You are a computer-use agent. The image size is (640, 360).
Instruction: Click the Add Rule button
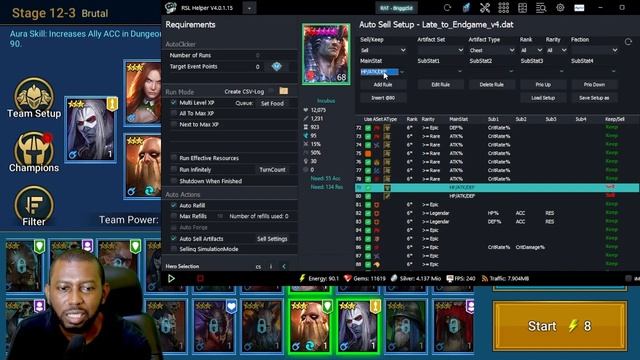pyautogui.click(x=383, y=84)
